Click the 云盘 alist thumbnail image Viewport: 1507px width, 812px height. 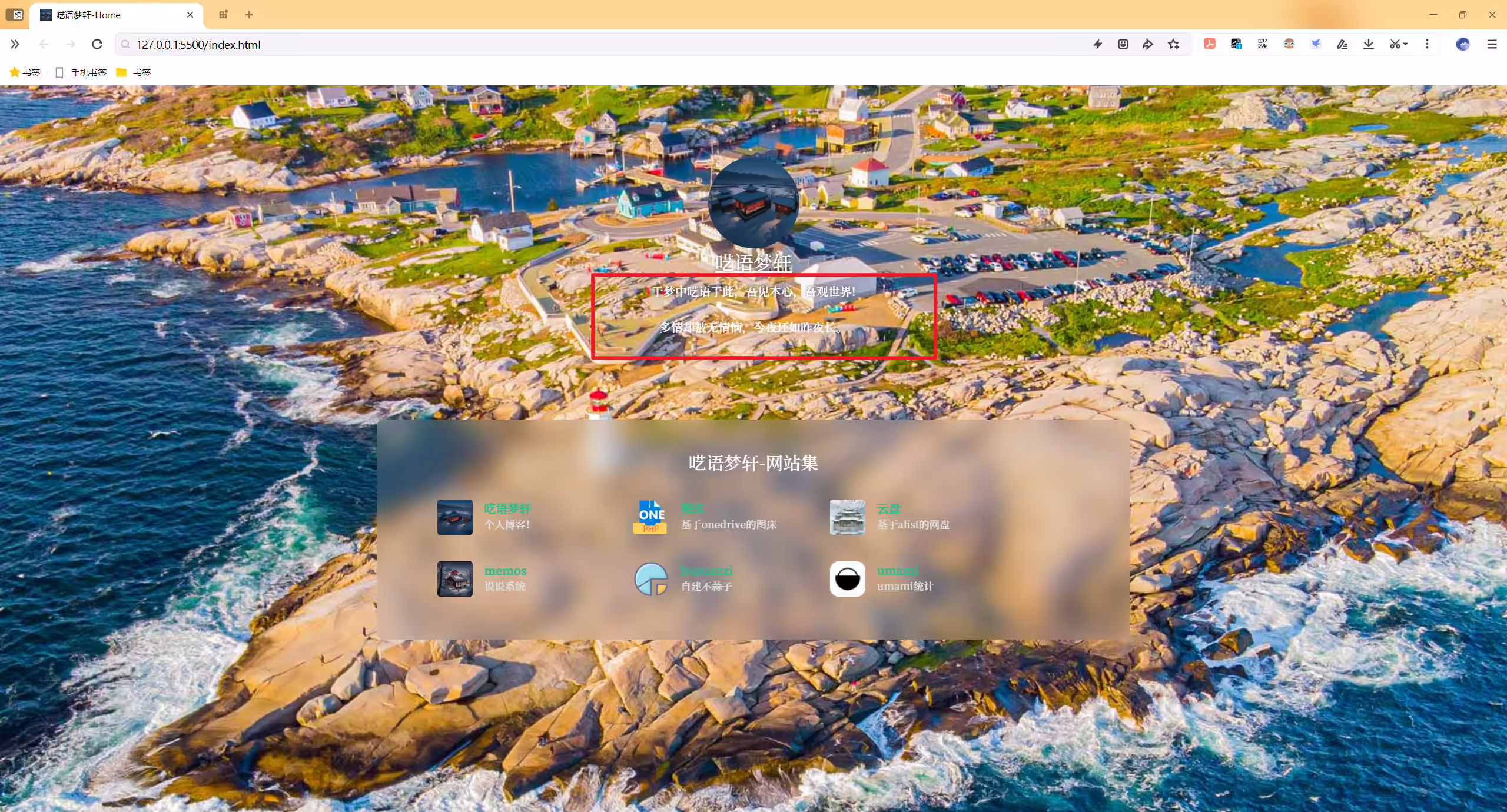coord(847,517)
